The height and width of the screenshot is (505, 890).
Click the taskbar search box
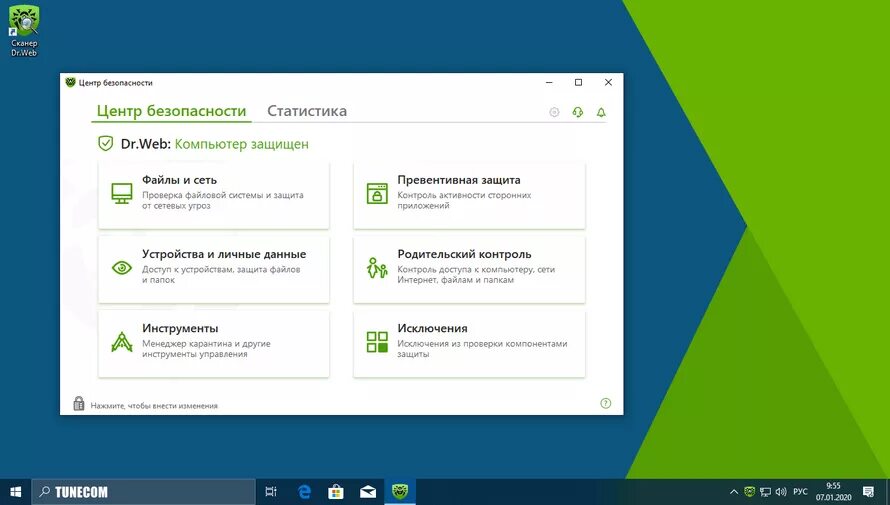coord(144,491)
